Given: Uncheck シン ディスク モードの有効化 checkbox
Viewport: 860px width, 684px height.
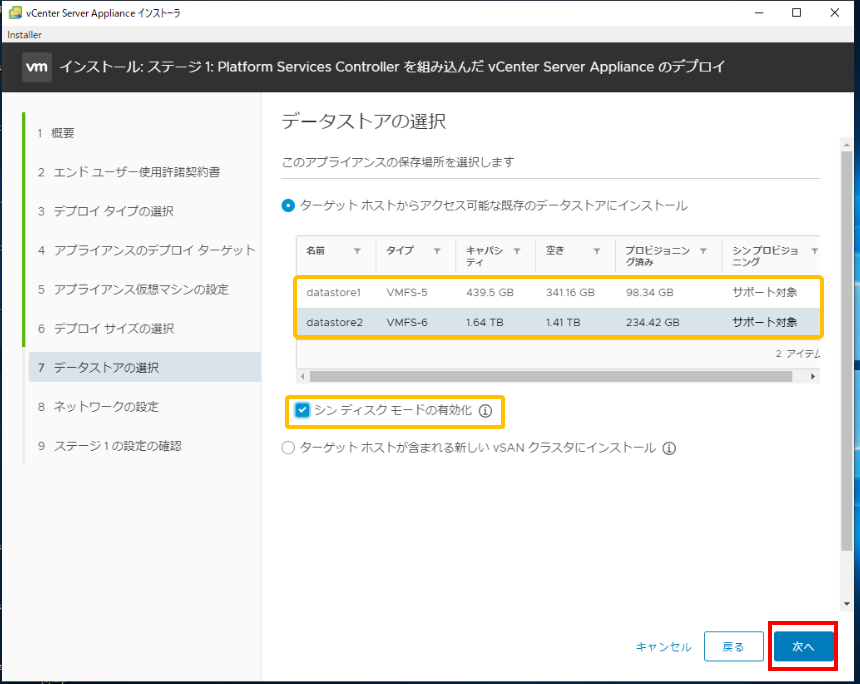Looking at the screenshot, I should [x=302, y=410].
